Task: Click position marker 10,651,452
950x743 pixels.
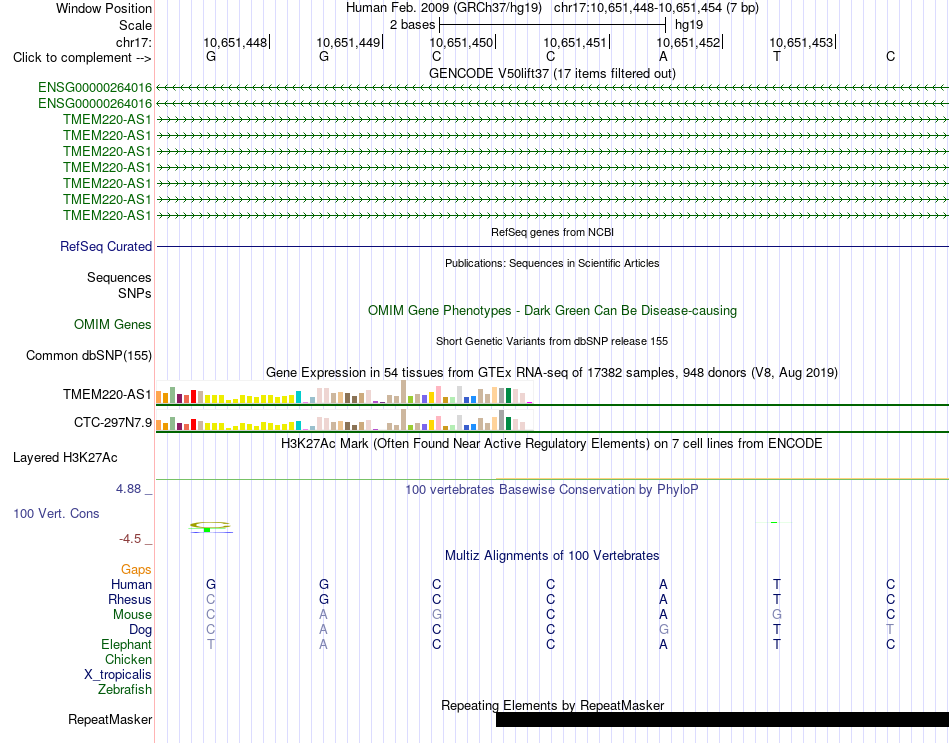Action: point(688,42)
